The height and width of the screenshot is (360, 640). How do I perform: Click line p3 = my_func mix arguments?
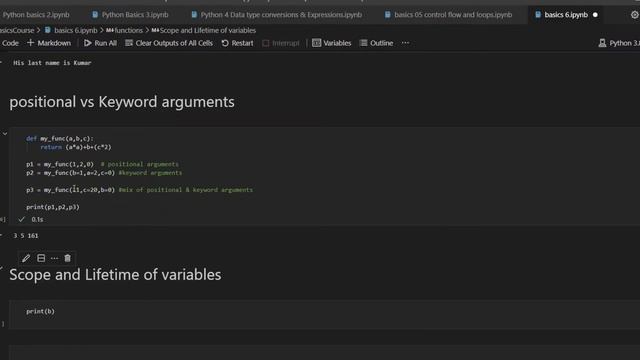coord(139,190)
